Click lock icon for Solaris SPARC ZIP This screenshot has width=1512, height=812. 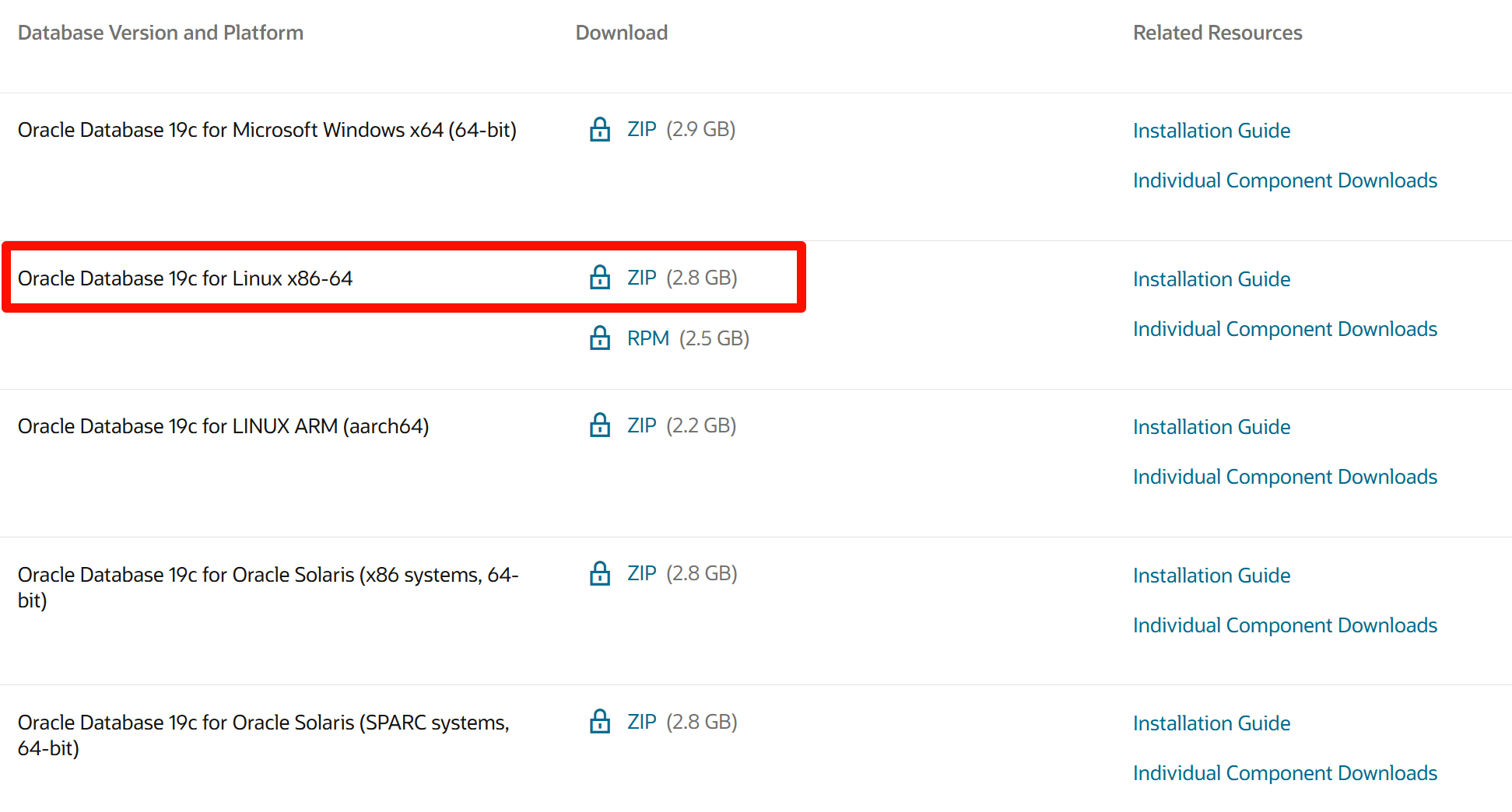(x=599, y=722)
